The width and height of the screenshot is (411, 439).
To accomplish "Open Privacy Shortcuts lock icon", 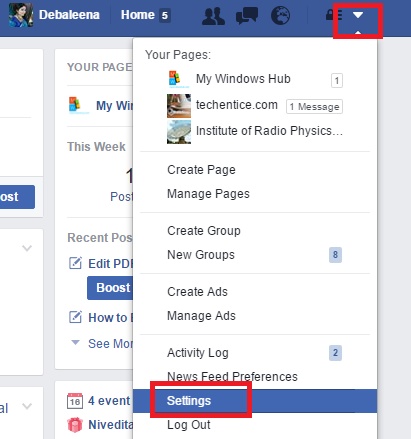I will 334,15.
